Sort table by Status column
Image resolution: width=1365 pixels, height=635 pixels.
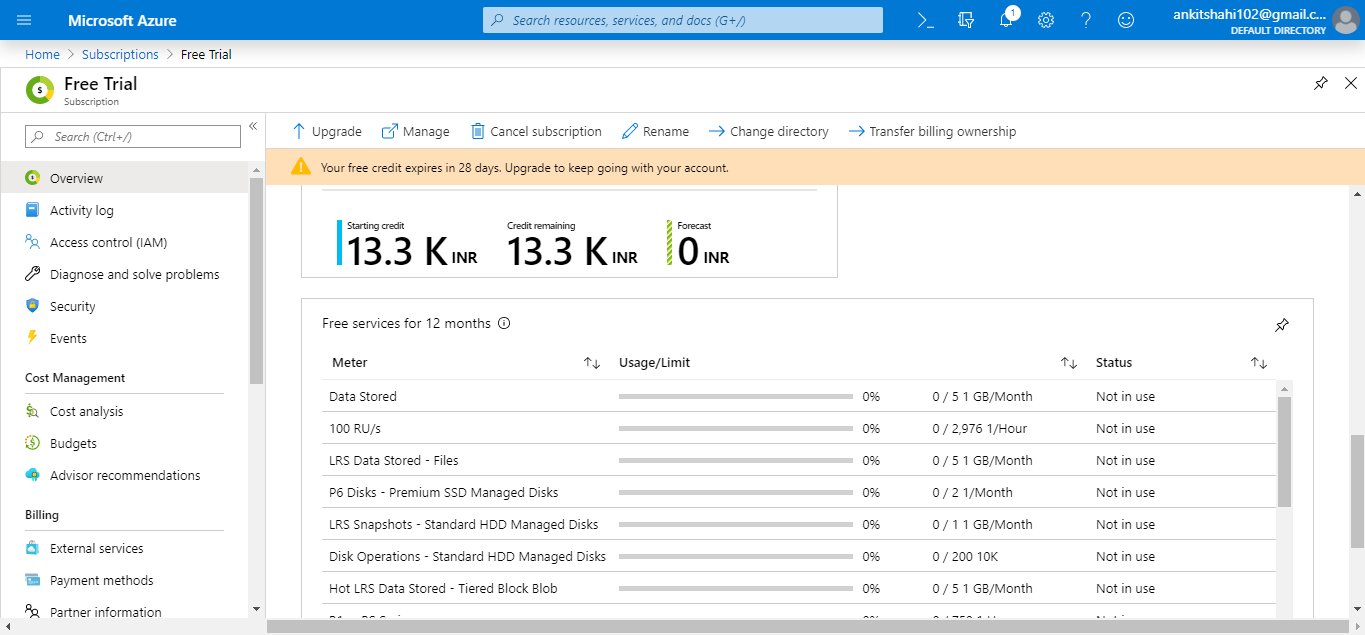1259,363
